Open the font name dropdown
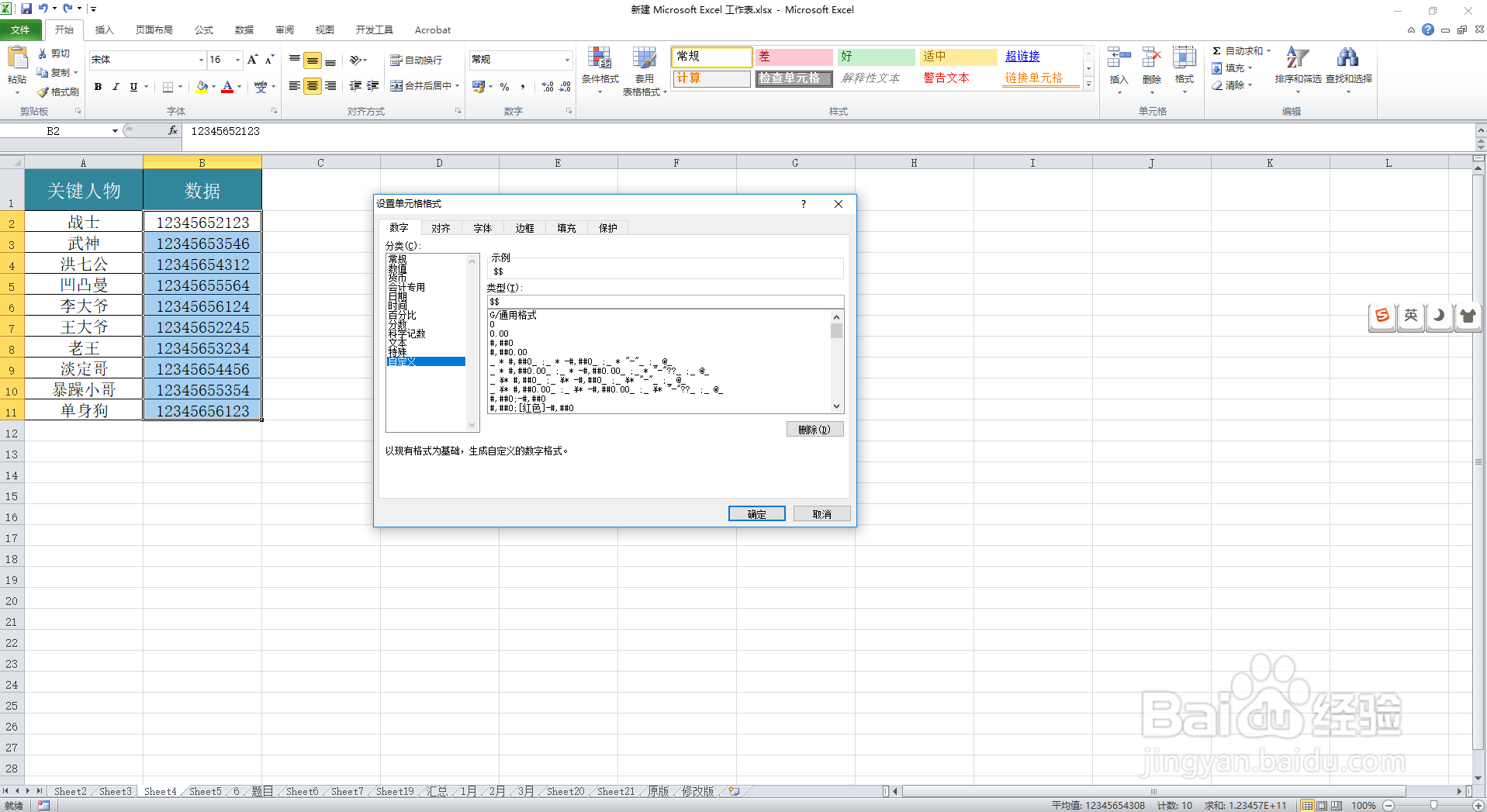 (x=201, y=60)
